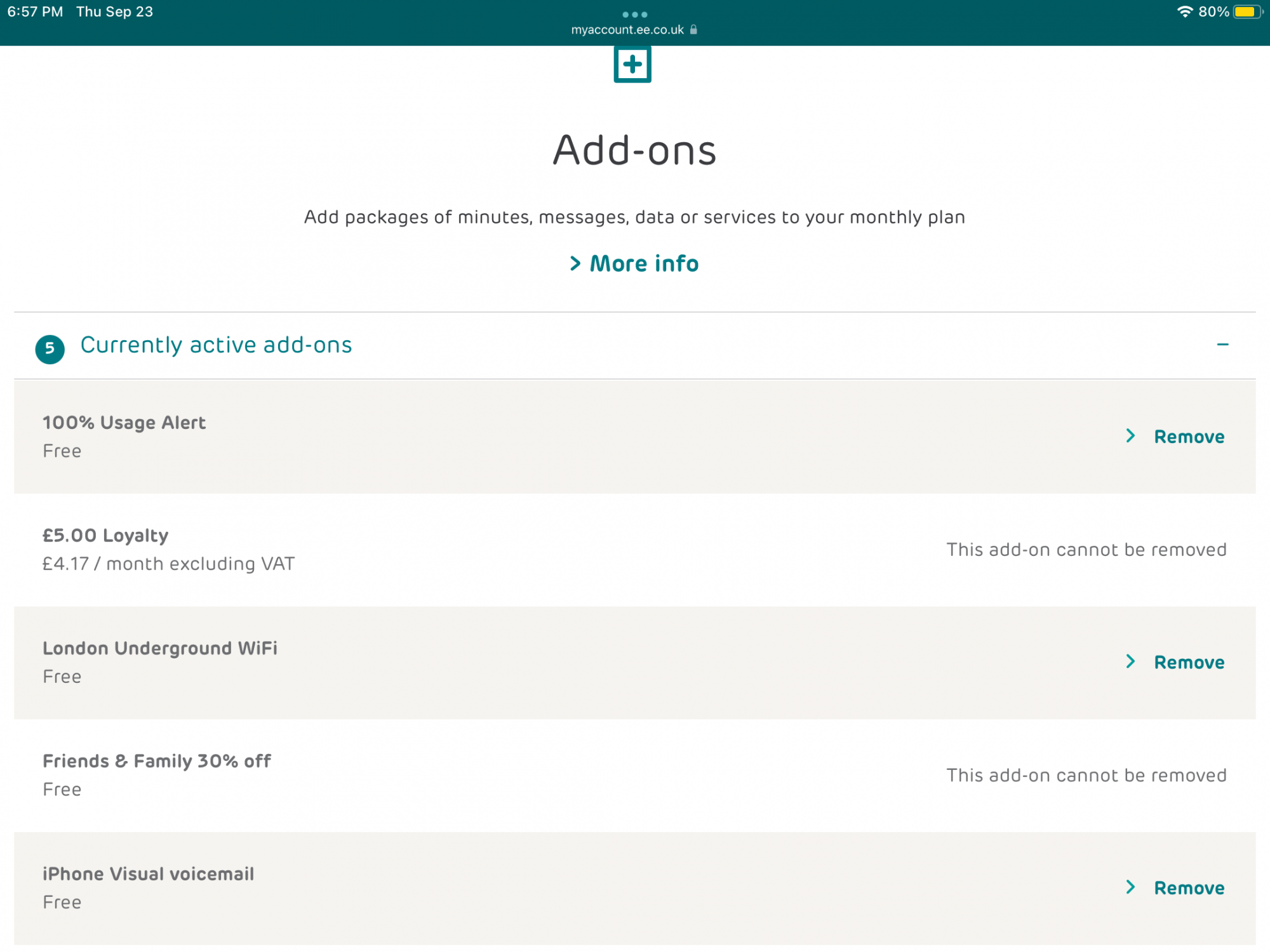1270x952 pixels.
Task: Tap the padlock icon beside the URL
Action: (693, 30)
